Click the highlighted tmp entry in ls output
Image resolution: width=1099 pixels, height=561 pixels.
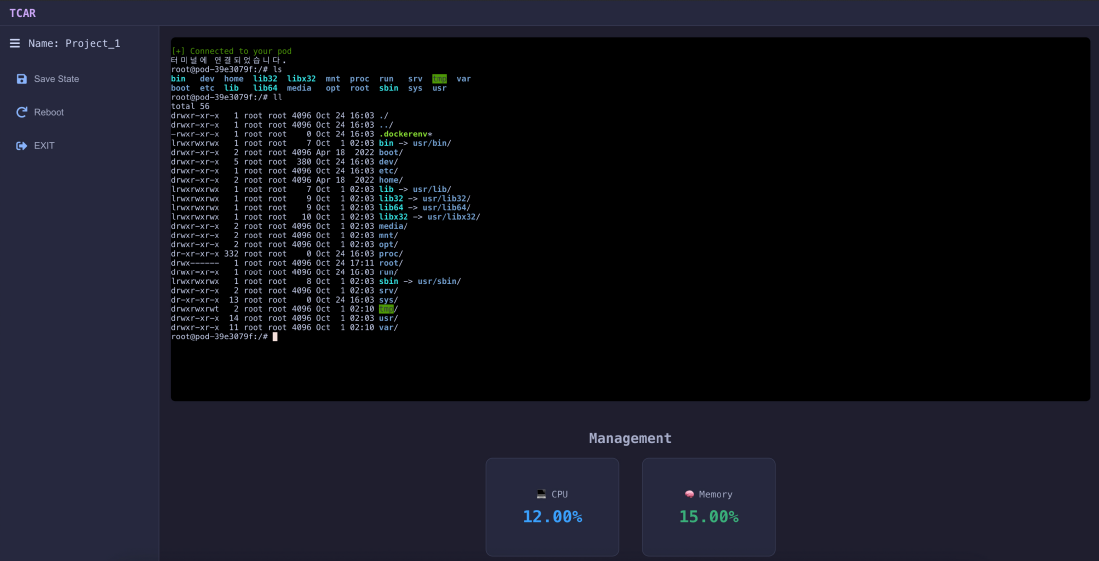coord(439,79)
